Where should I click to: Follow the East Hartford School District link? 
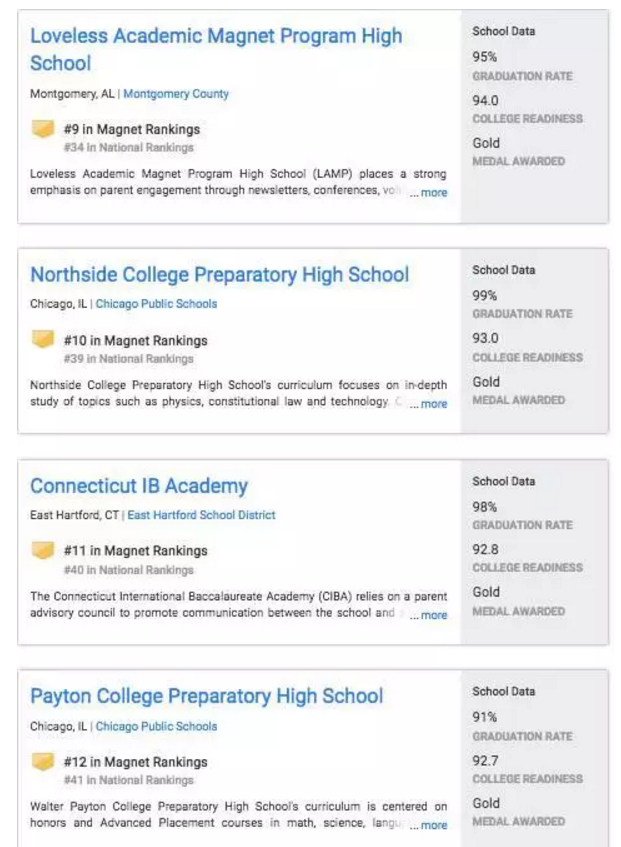pos(201,515)
